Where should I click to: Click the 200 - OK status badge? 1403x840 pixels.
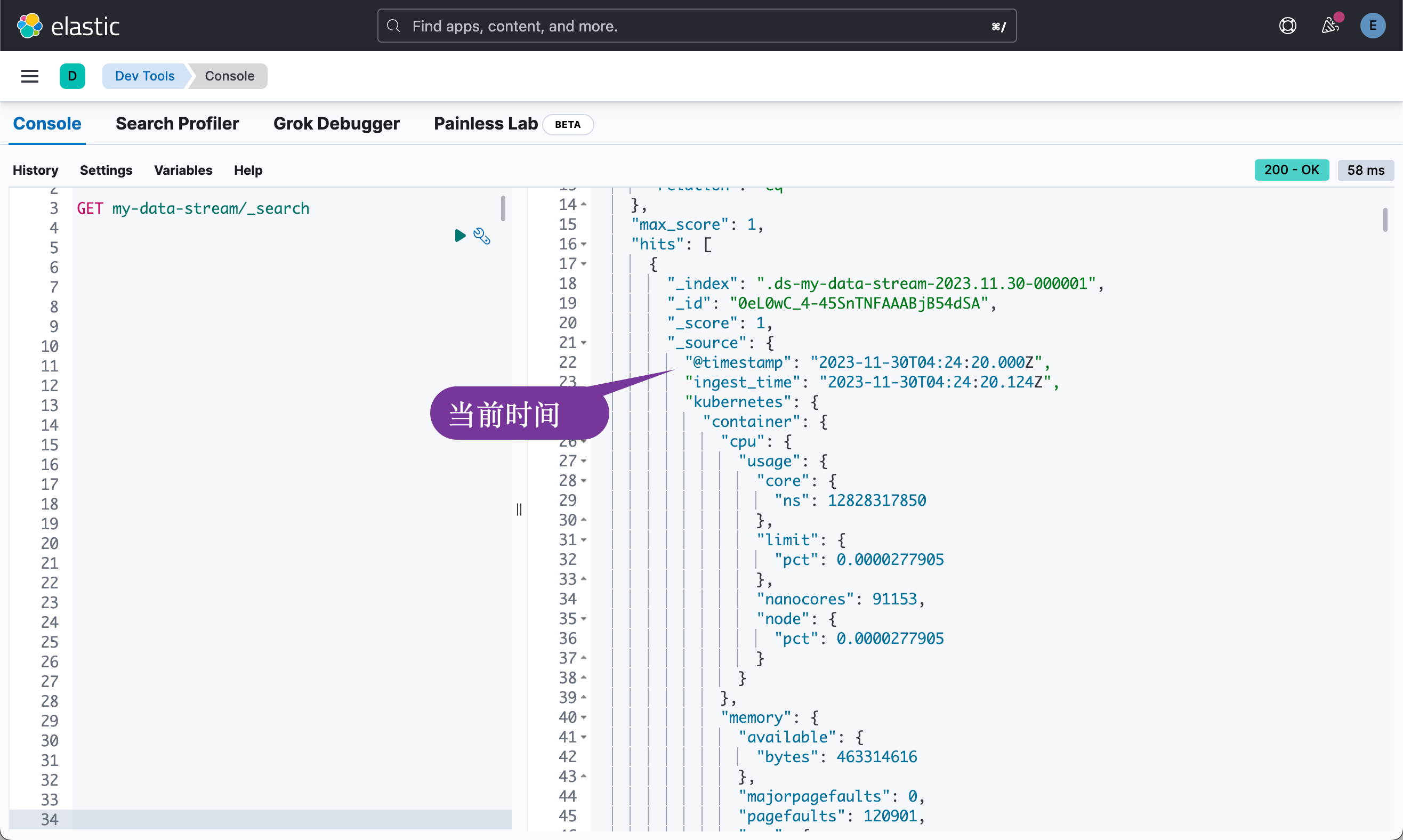coord(1292,170)
